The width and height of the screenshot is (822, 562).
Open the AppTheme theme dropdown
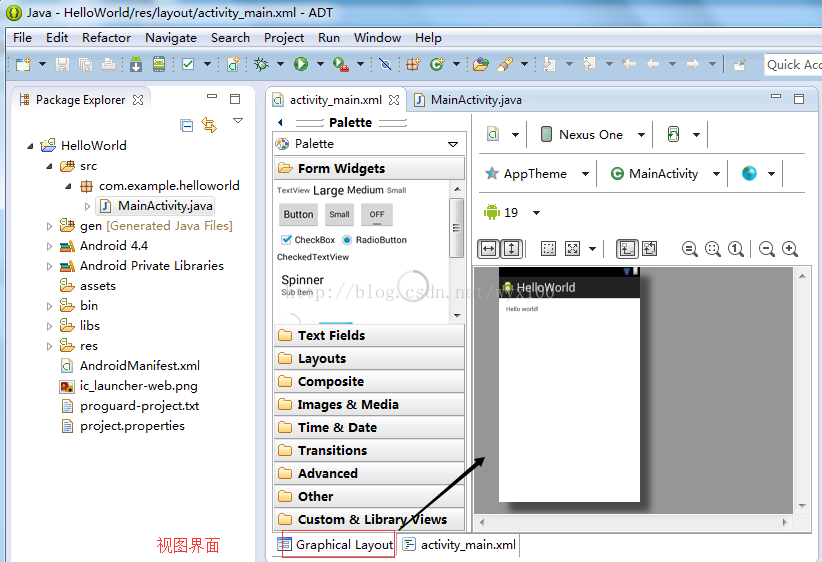pyautogui.click(x=585, y=174)
